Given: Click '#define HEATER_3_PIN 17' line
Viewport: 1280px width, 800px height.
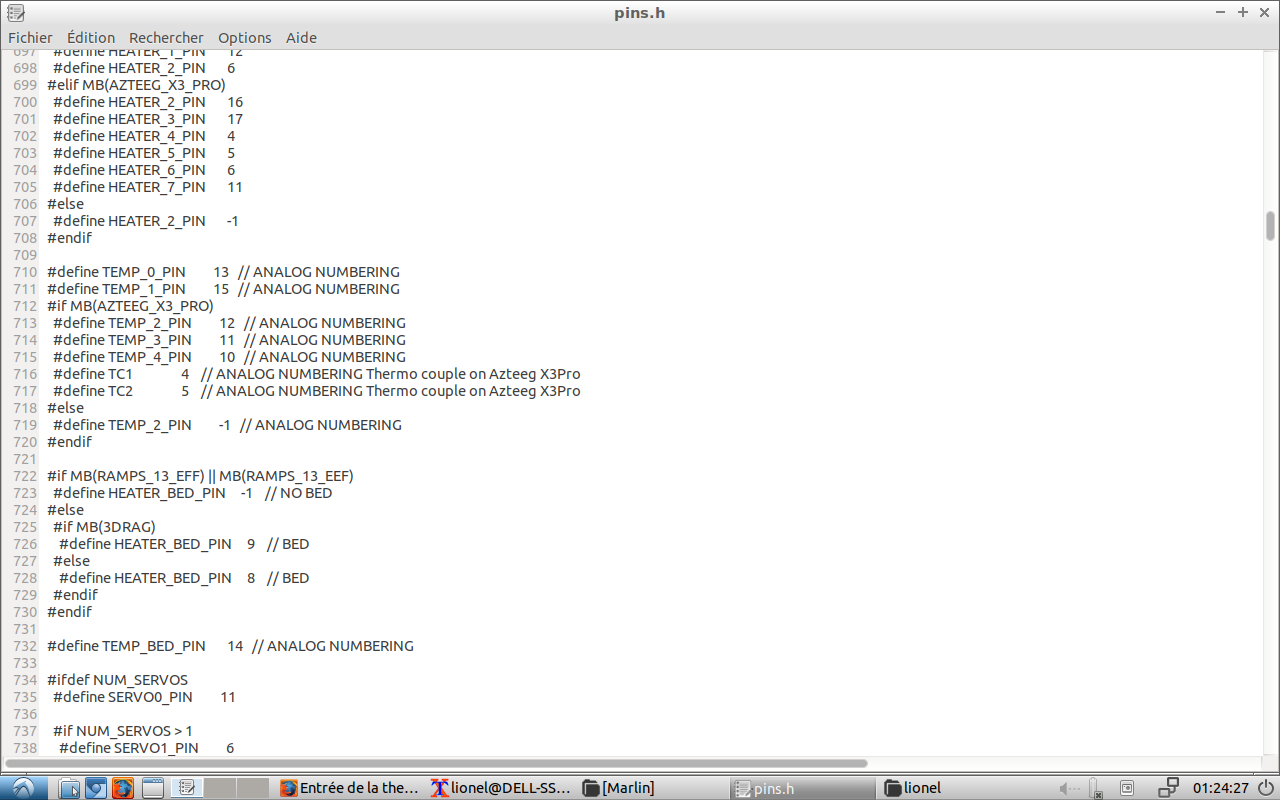Looking at the screenshot, I should (148, 119).
